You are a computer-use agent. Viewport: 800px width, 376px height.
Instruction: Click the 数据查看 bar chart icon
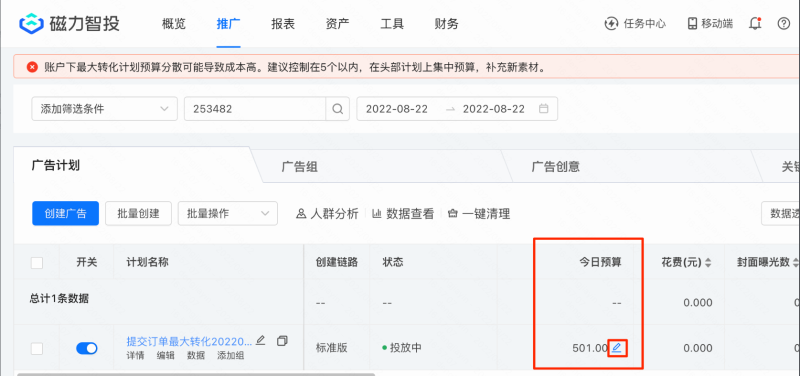point(377,214)
